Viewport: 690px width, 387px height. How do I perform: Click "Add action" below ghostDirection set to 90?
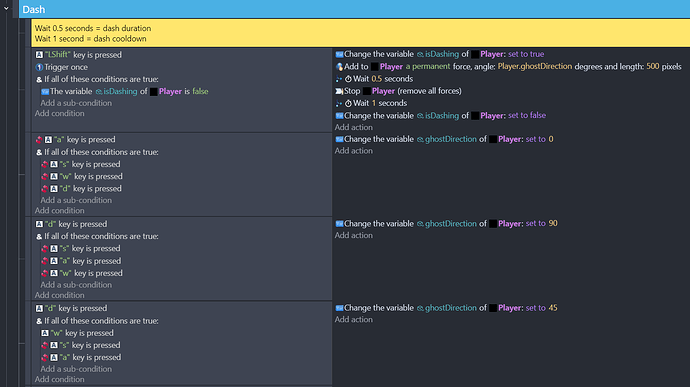(353, 235)
